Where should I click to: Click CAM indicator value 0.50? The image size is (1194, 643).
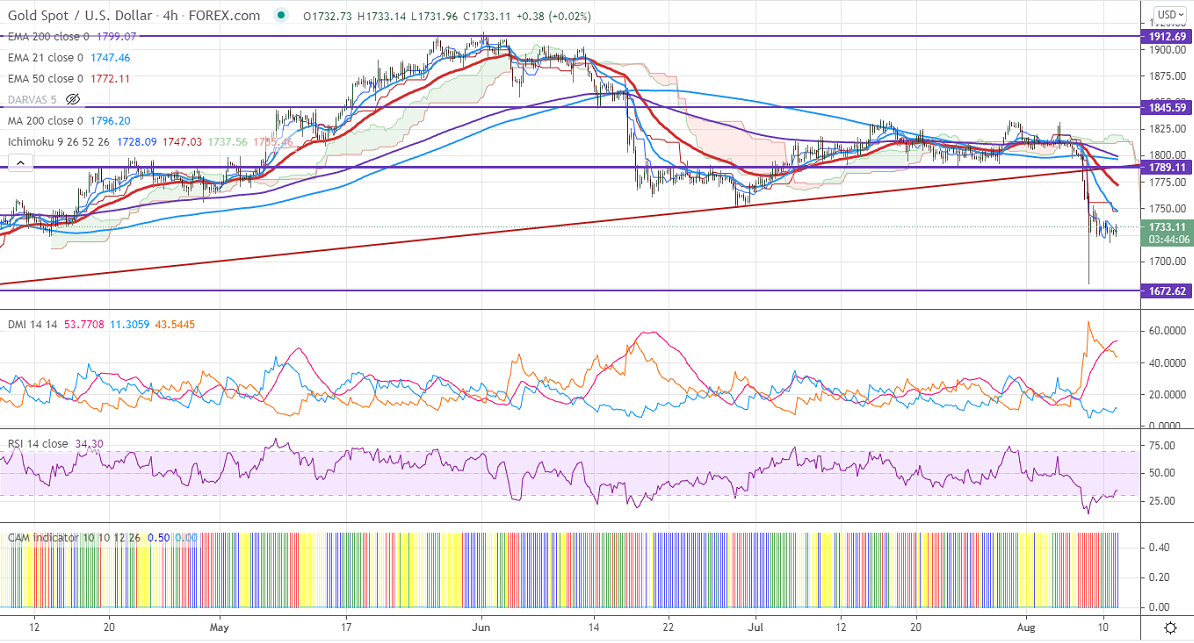(x=158, y=538)
